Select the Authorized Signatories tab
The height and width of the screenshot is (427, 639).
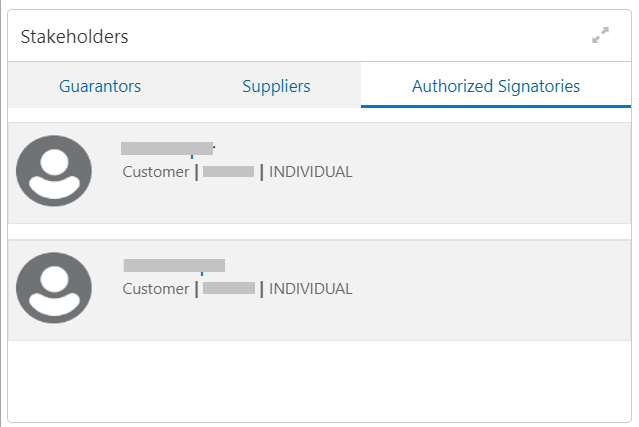496,86
